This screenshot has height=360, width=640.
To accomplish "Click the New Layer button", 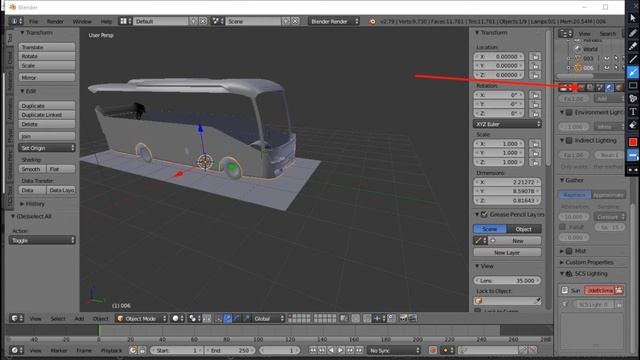I will tap(507, 253).
